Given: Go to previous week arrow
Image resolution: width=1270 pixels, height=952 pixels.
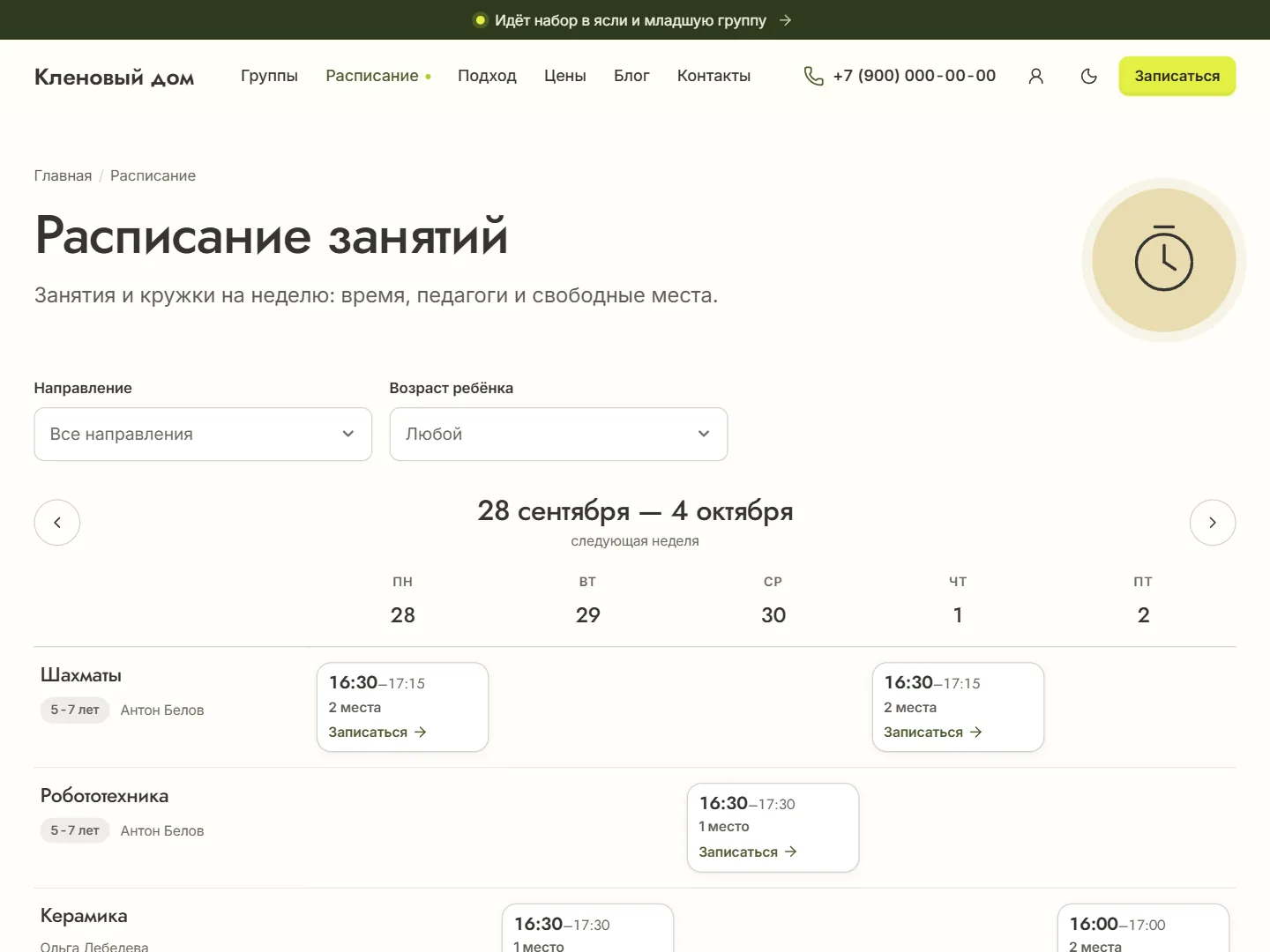Looking at the screenshot, I should (57, 523).
